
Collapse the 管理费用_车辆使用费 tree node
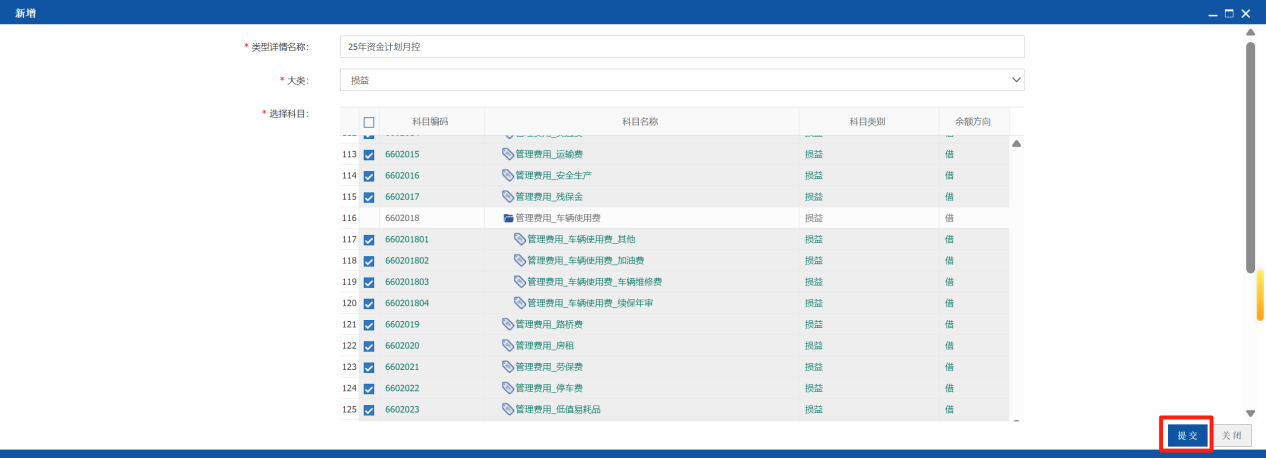click(x=508, y=218)
